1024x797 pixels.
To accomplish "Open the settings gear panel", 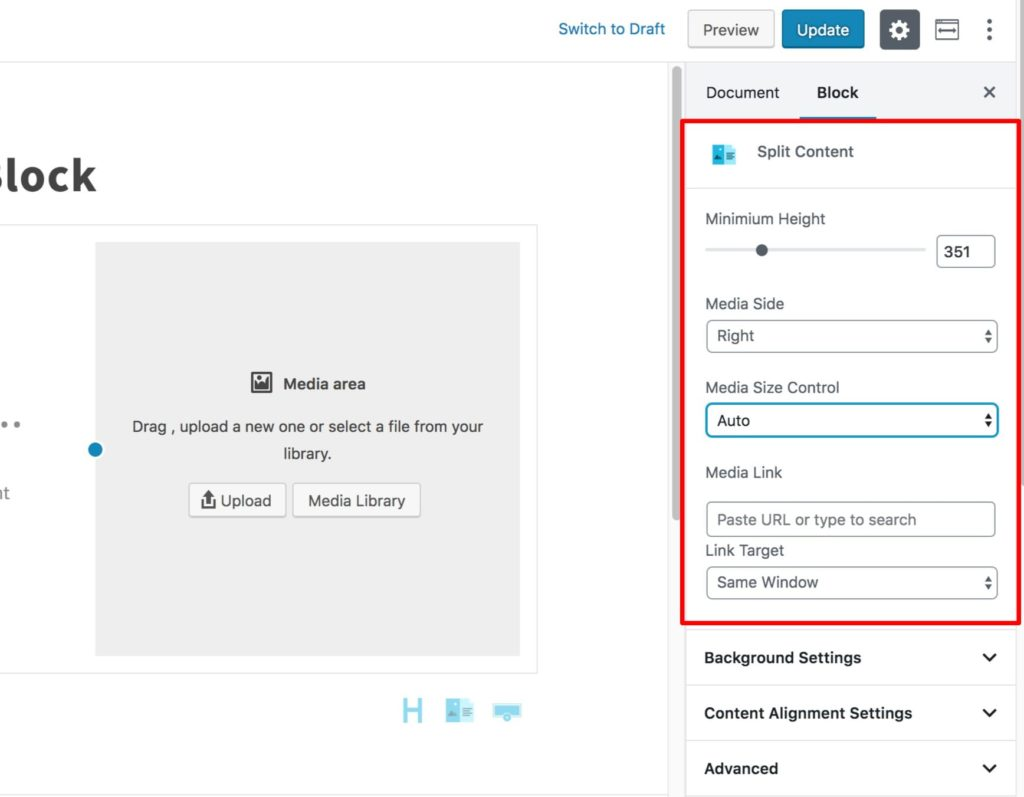I will click(x=899, y=30).
